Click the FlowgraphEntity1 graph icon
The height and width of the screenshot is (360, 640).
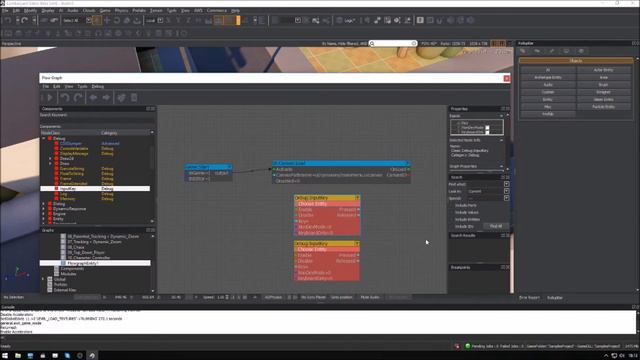(63, 263)
